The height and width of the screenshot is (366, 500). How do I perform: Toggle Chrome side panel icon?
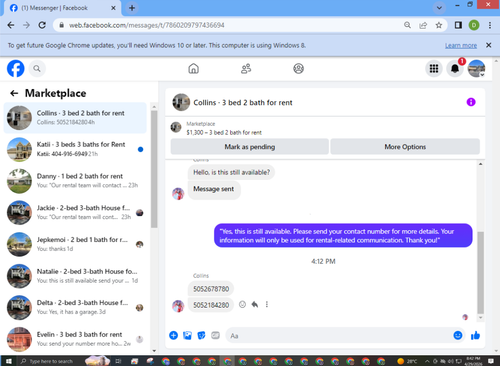point(458,25)
